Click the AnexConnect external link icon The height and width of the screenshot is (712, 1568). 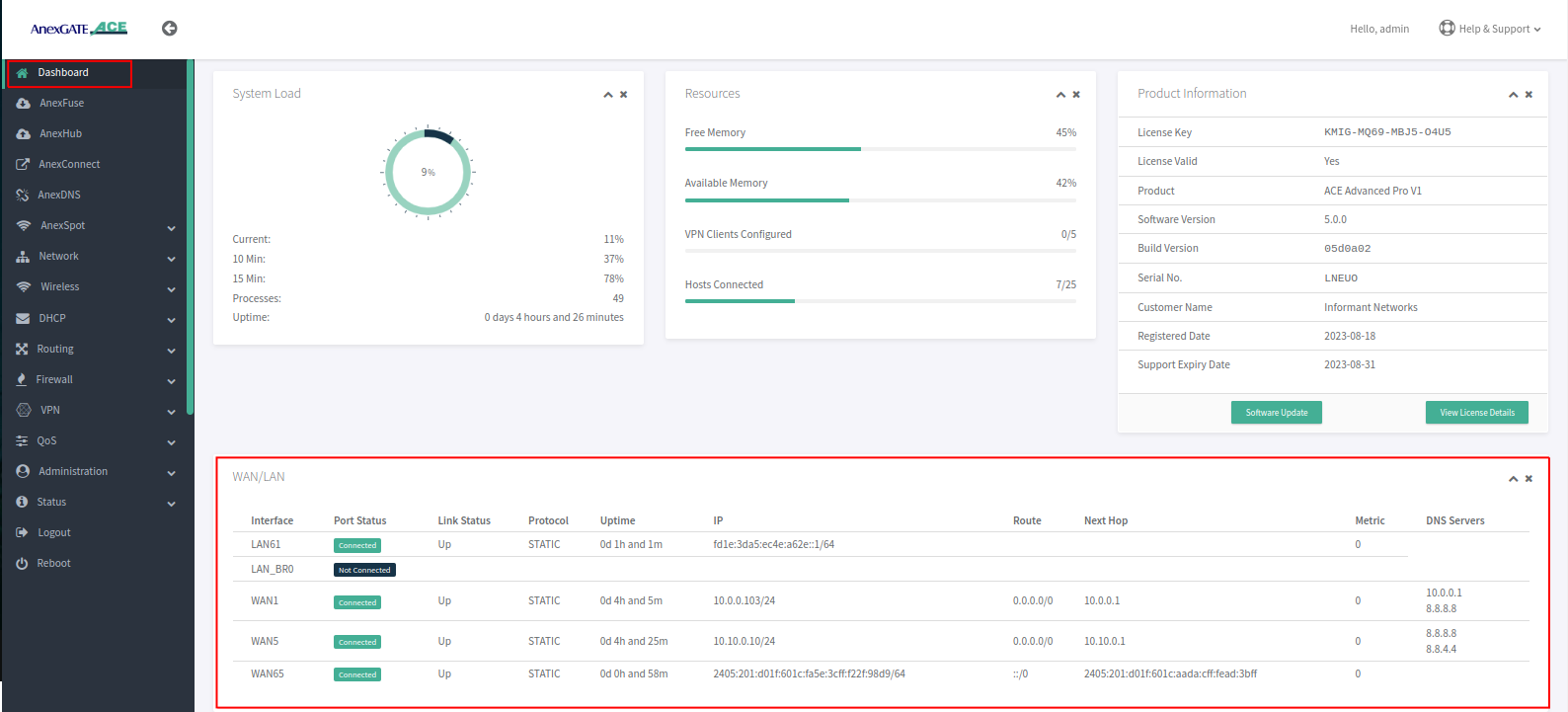pos(23,164)
